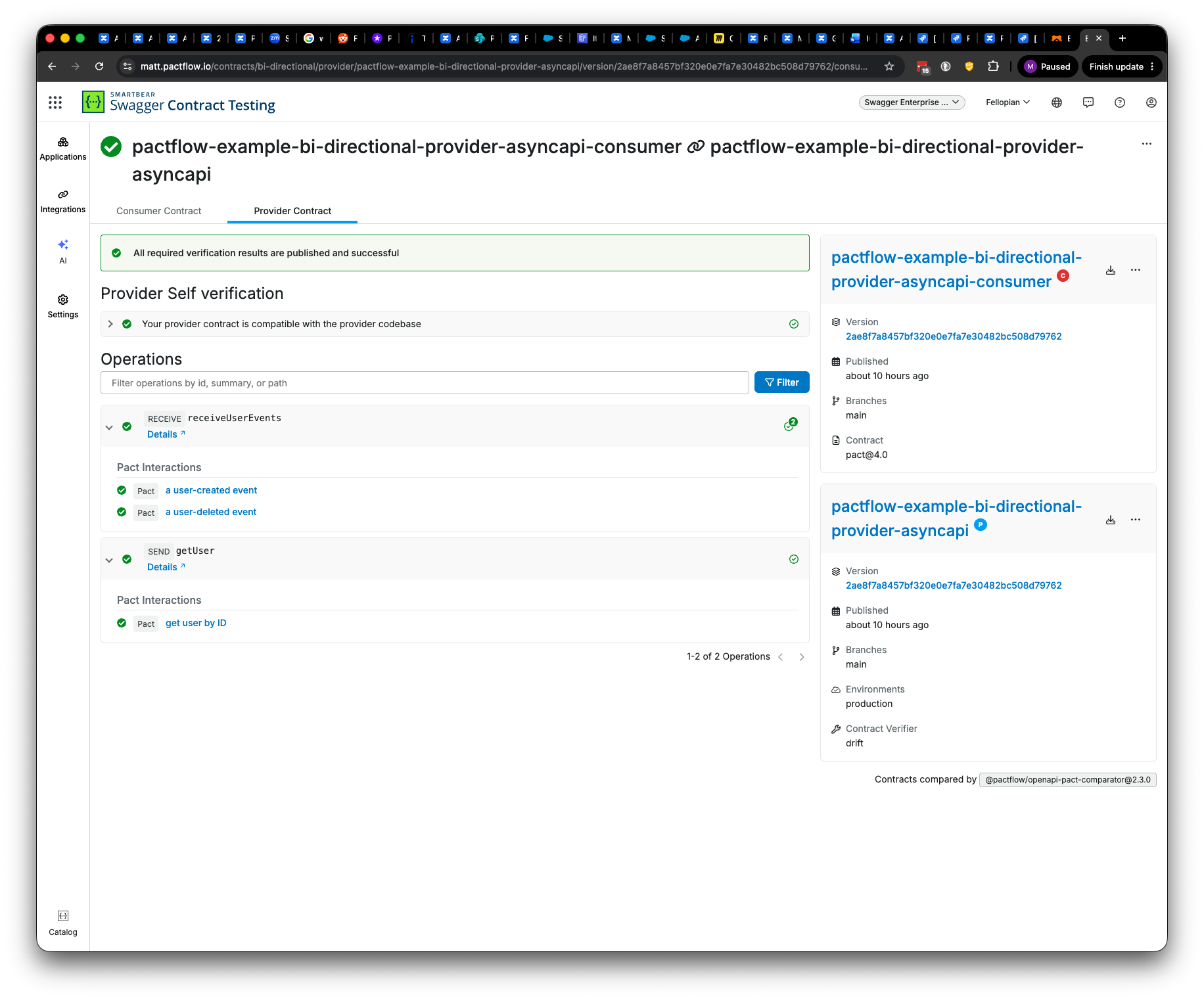Collapse the receiveUserEvents operation
This screenshot has height=1000, width=1204.
(x=109, y=427)
